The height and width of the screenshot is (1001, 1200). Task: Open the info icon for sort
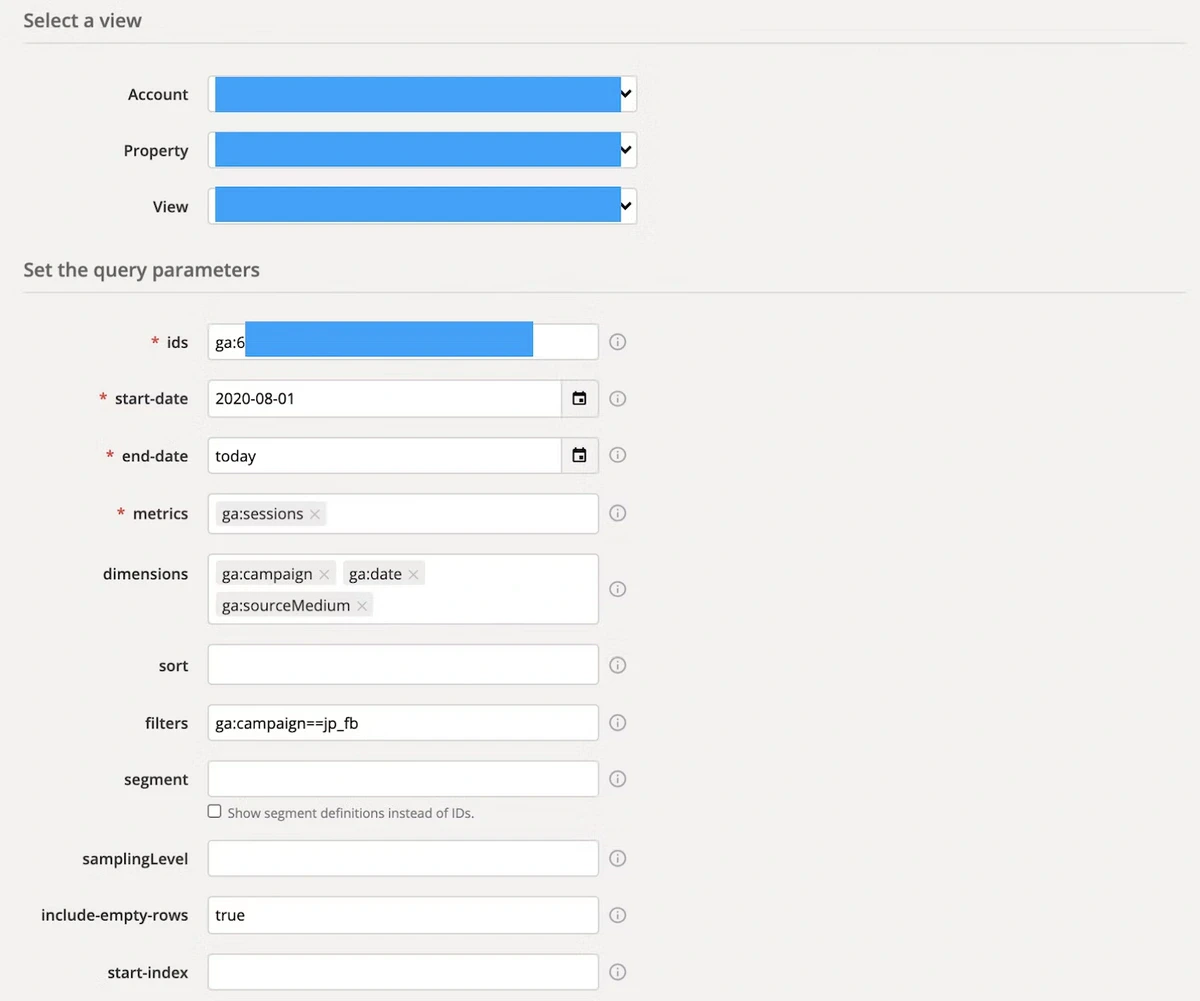617,665
